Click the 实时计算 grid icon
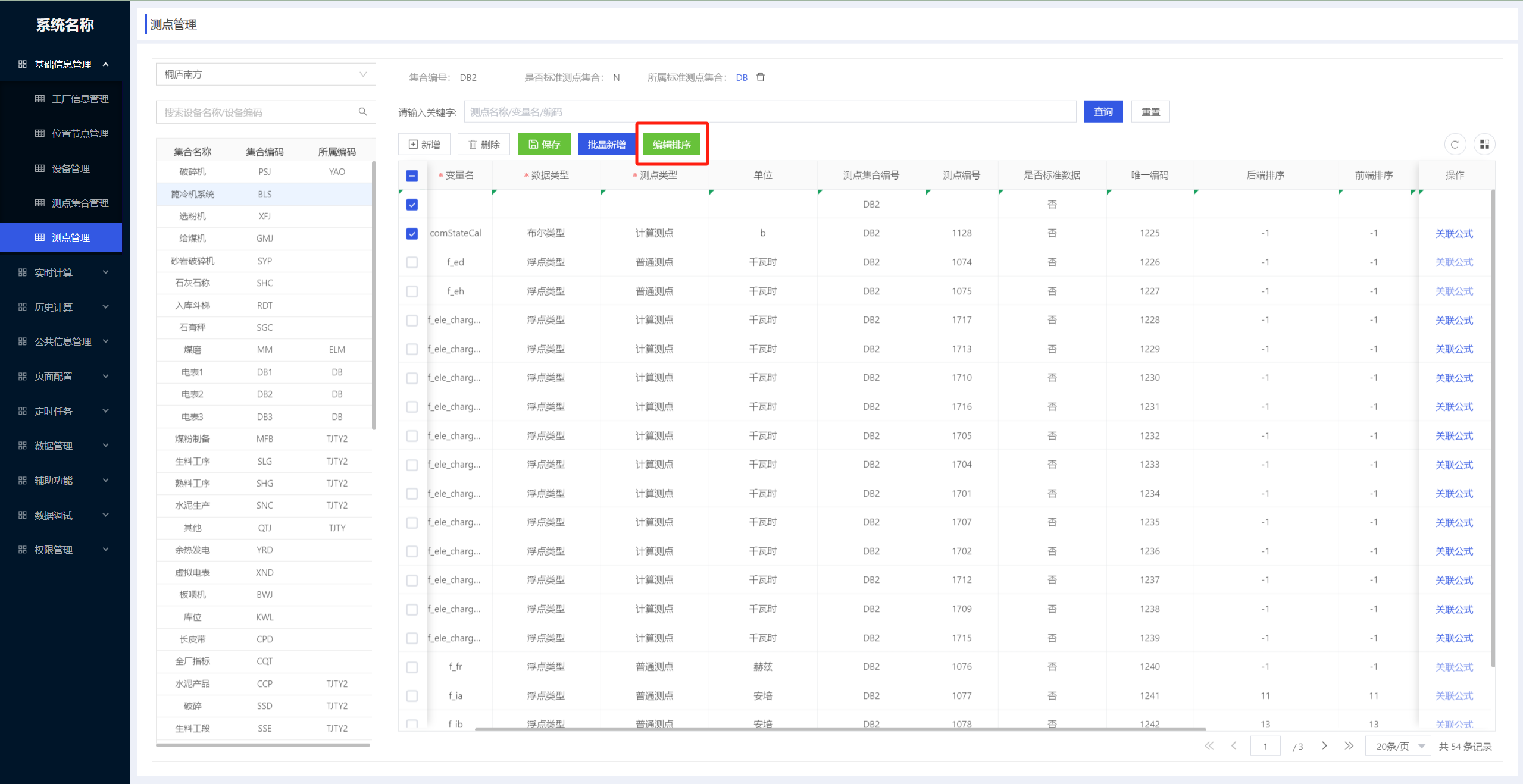Viewport: 1523px width, 784px height. (23, 272)
